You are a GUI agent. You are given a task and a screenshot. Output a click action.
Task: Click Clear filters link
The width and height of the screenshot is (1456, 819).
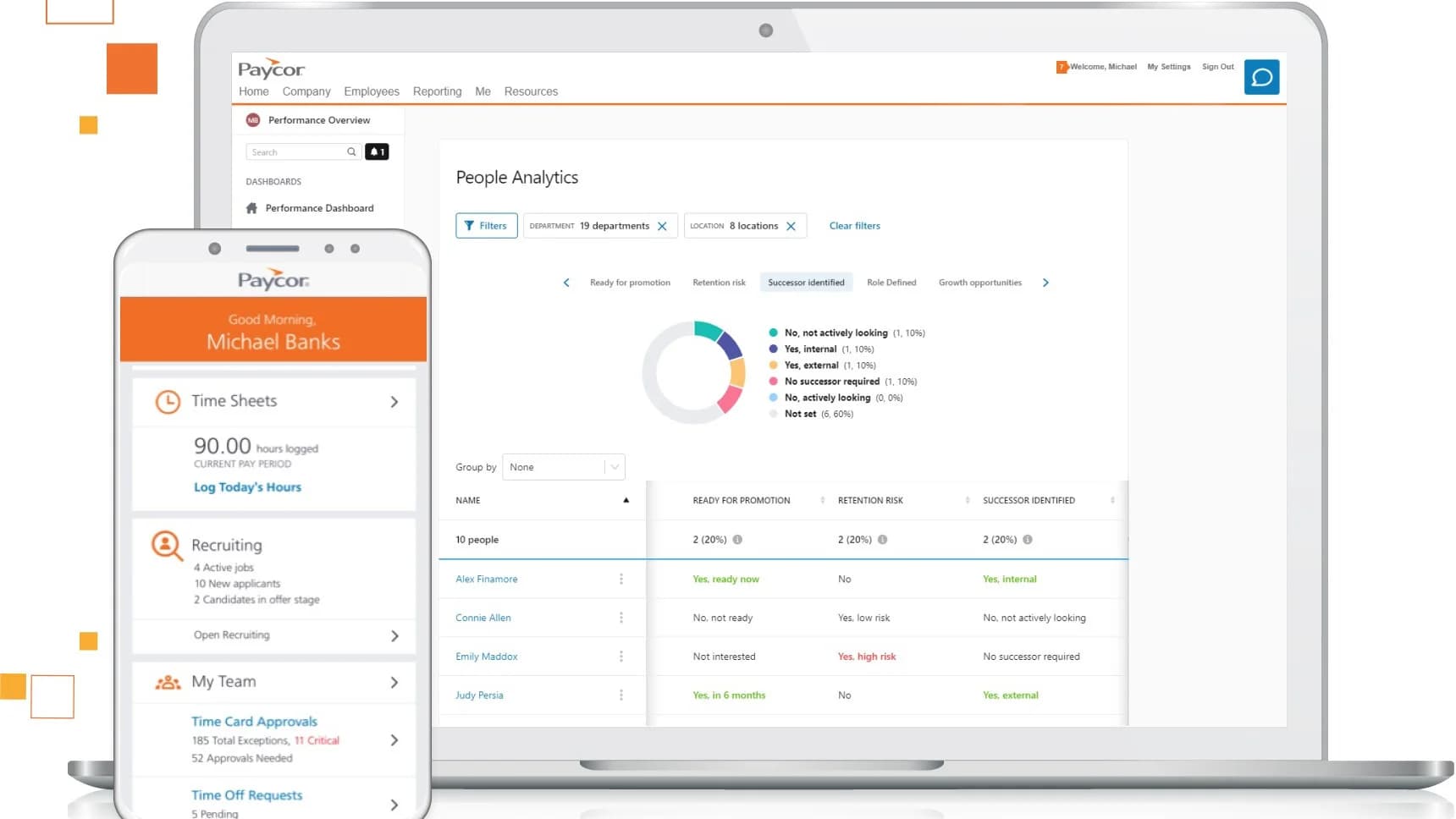tap(855, 226)
